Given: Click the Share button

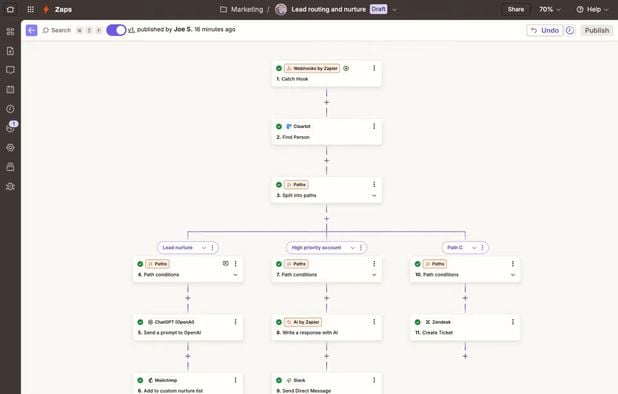Looking at the screenshot, I should [516, 9].
